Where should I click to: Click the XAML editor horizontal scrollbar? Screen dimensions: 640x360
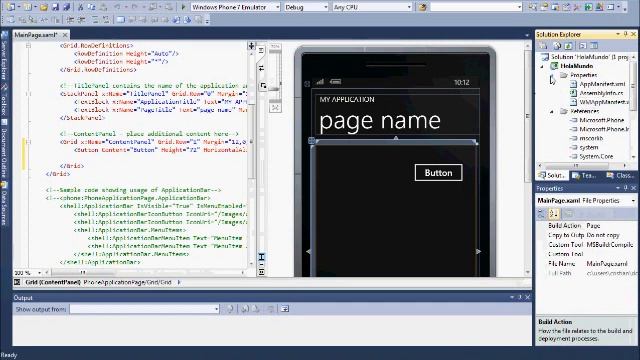146,272
